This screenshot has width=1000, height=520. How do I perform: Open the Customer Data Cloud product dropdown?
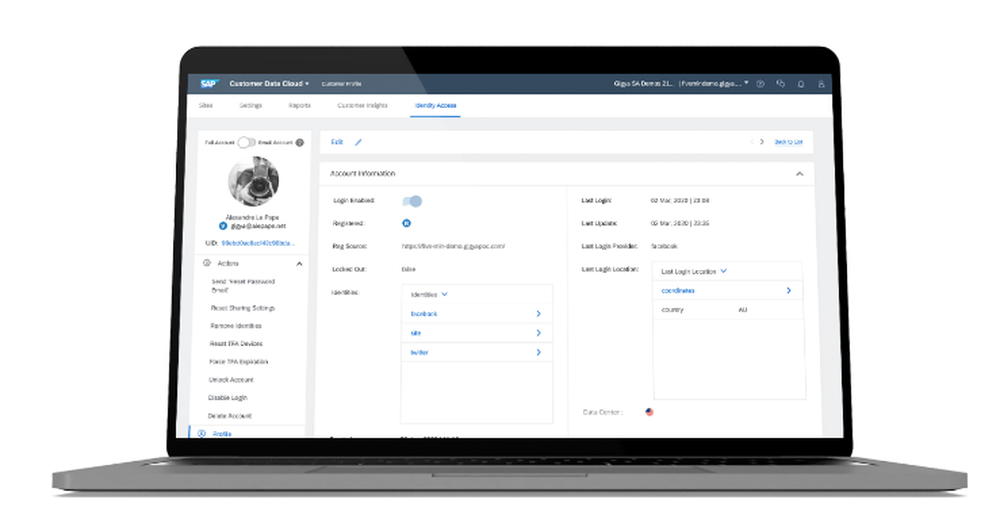tap(269, 84)
